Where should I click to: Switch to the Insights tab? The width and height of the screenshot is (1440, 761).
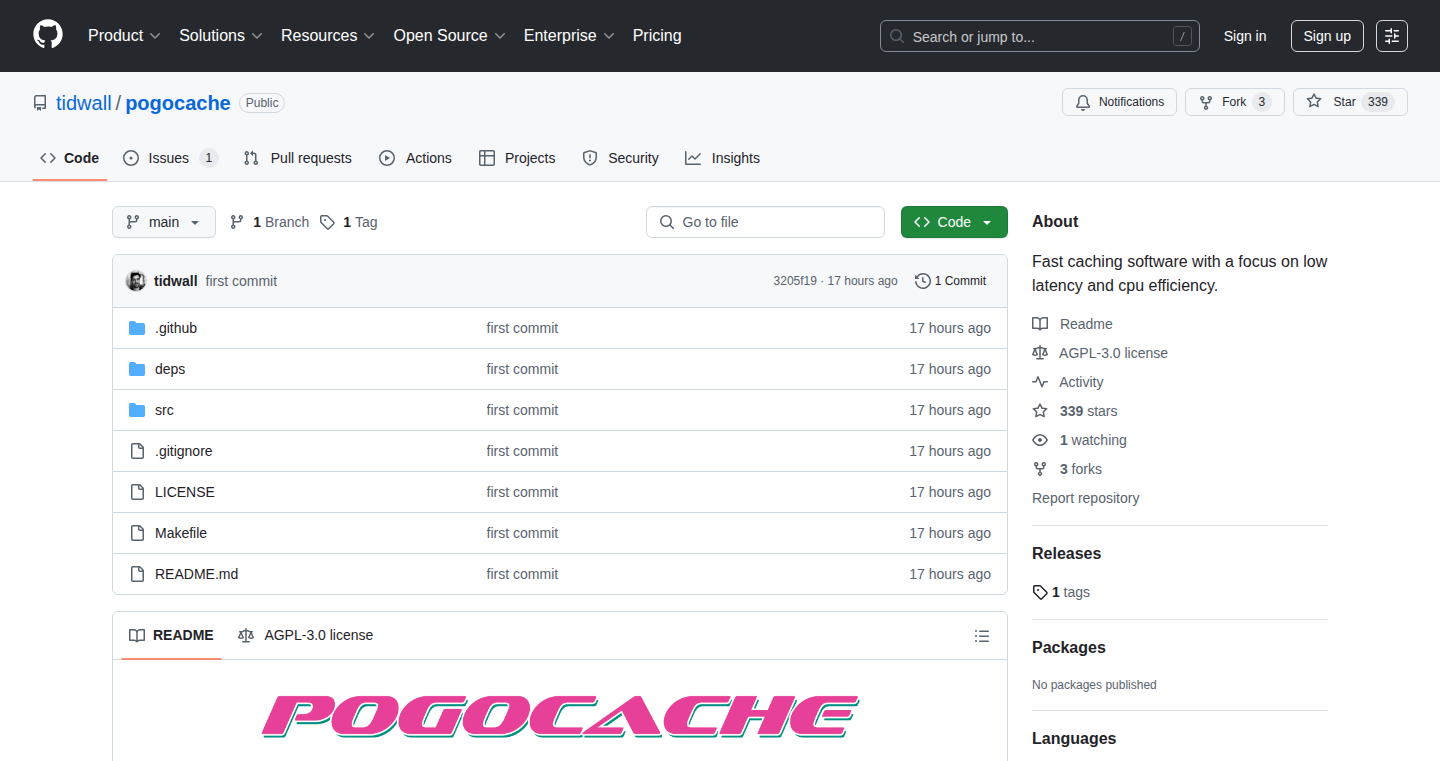[722, 158]
